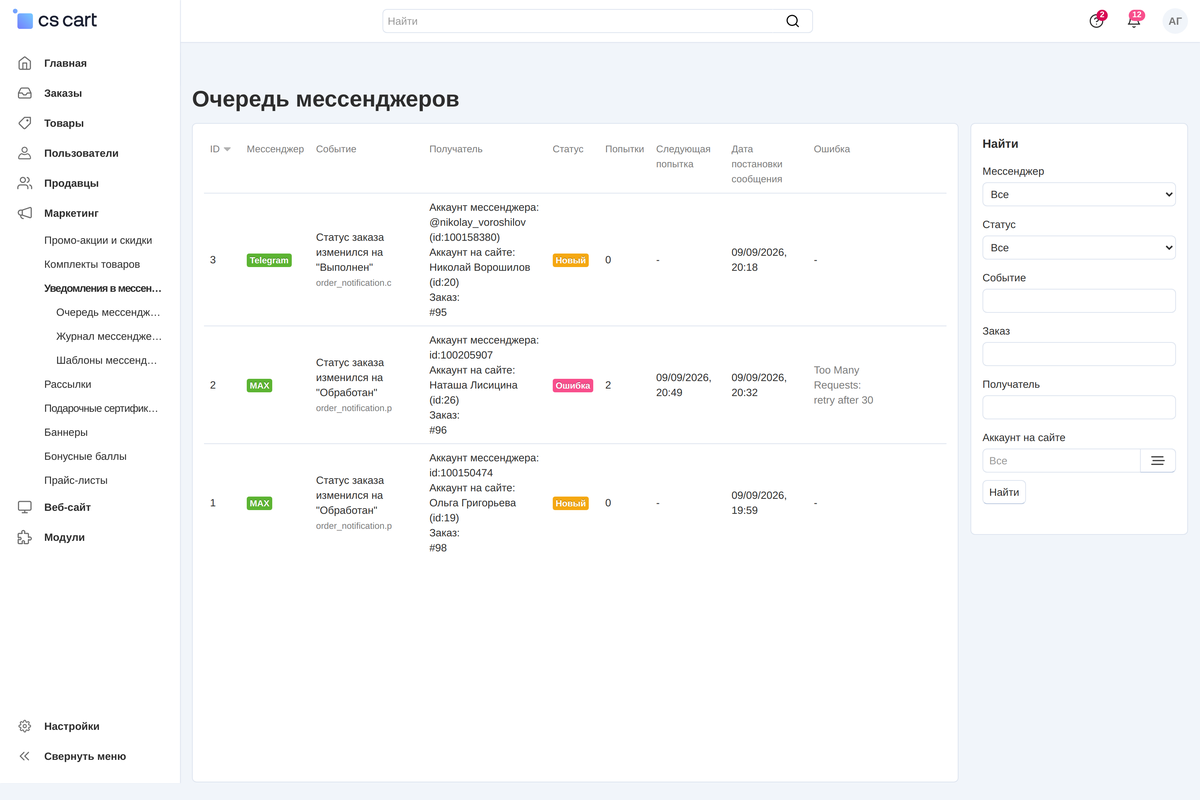Open Промо-акции и скидки menu item
This screenshot has width=1200, height=800.
98,240
